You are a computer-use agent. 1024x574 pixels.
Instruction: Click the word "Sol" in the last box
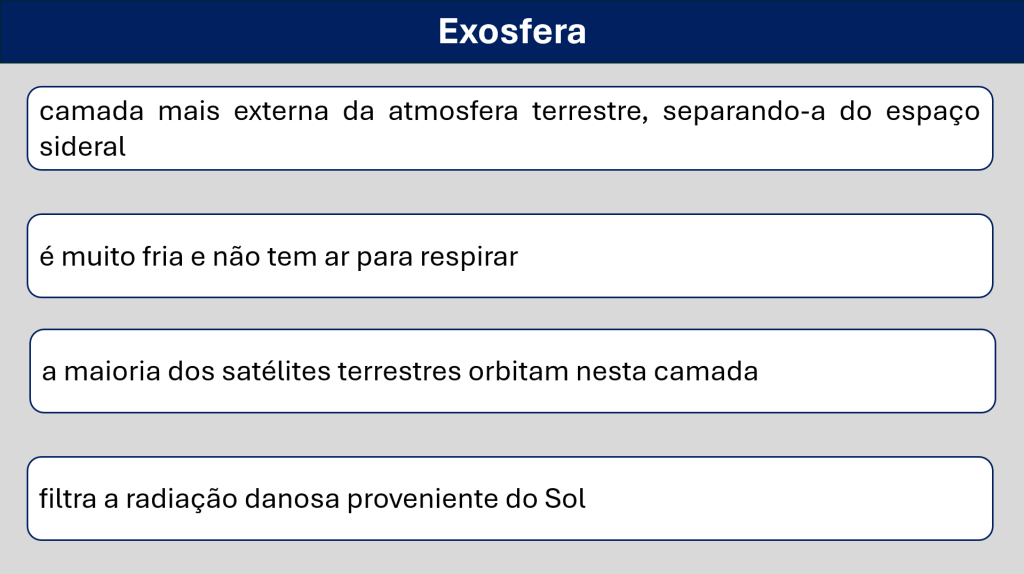click(x=563, y=499)
